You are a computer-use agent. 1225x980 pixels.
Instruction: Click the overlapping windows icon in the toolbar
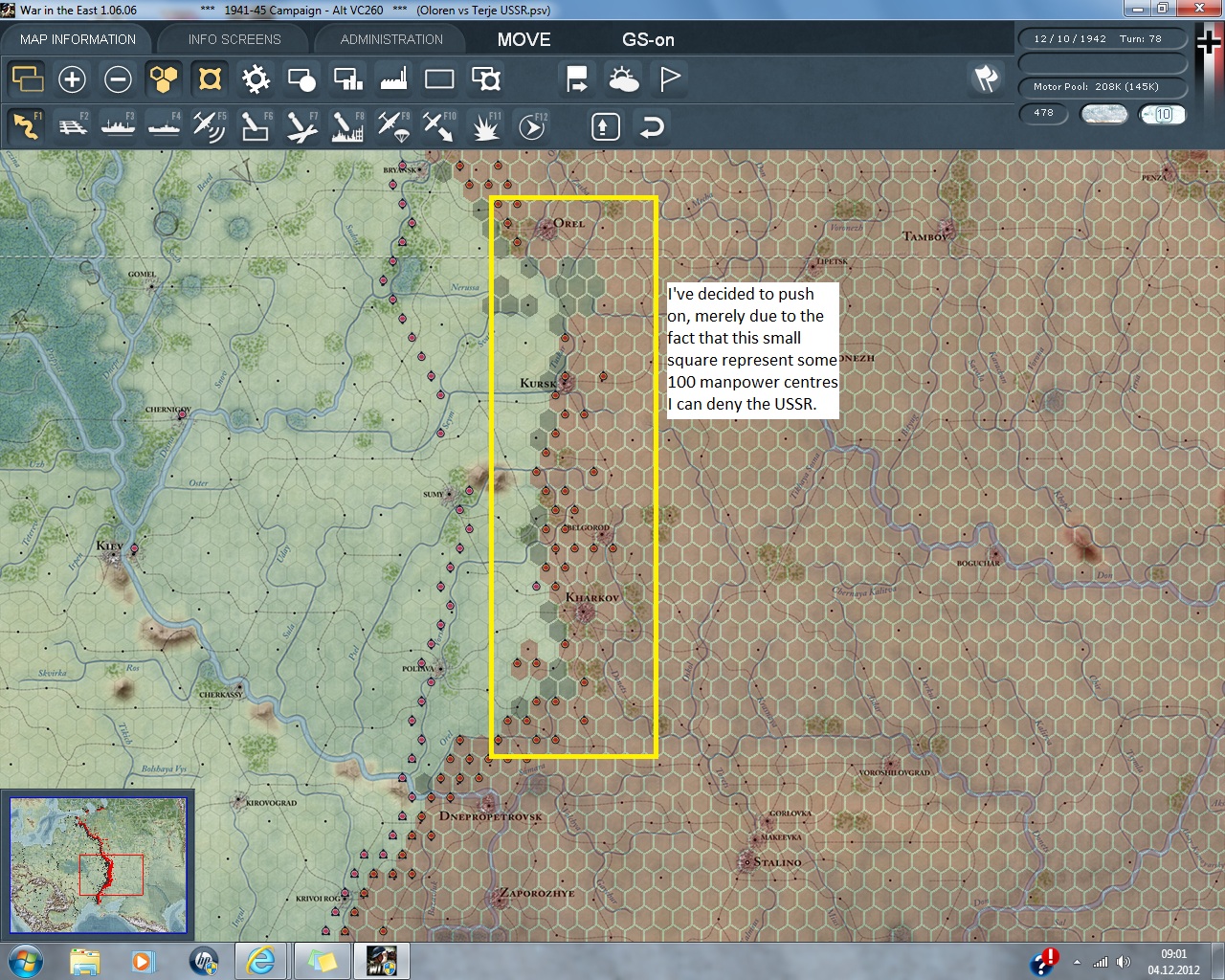27,78
